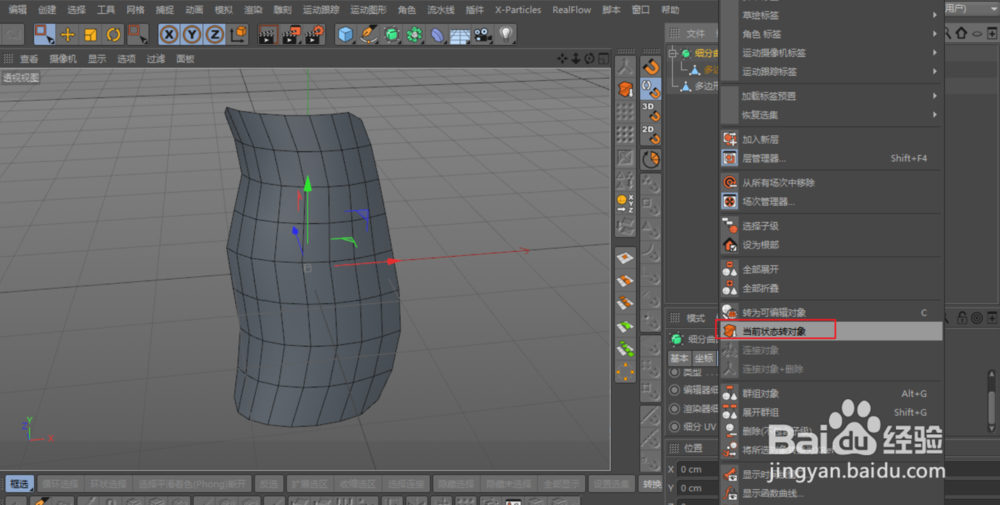Screen dimensions: 1000x505
Task: Click the 框选 selection button
Action: [19, 484]
